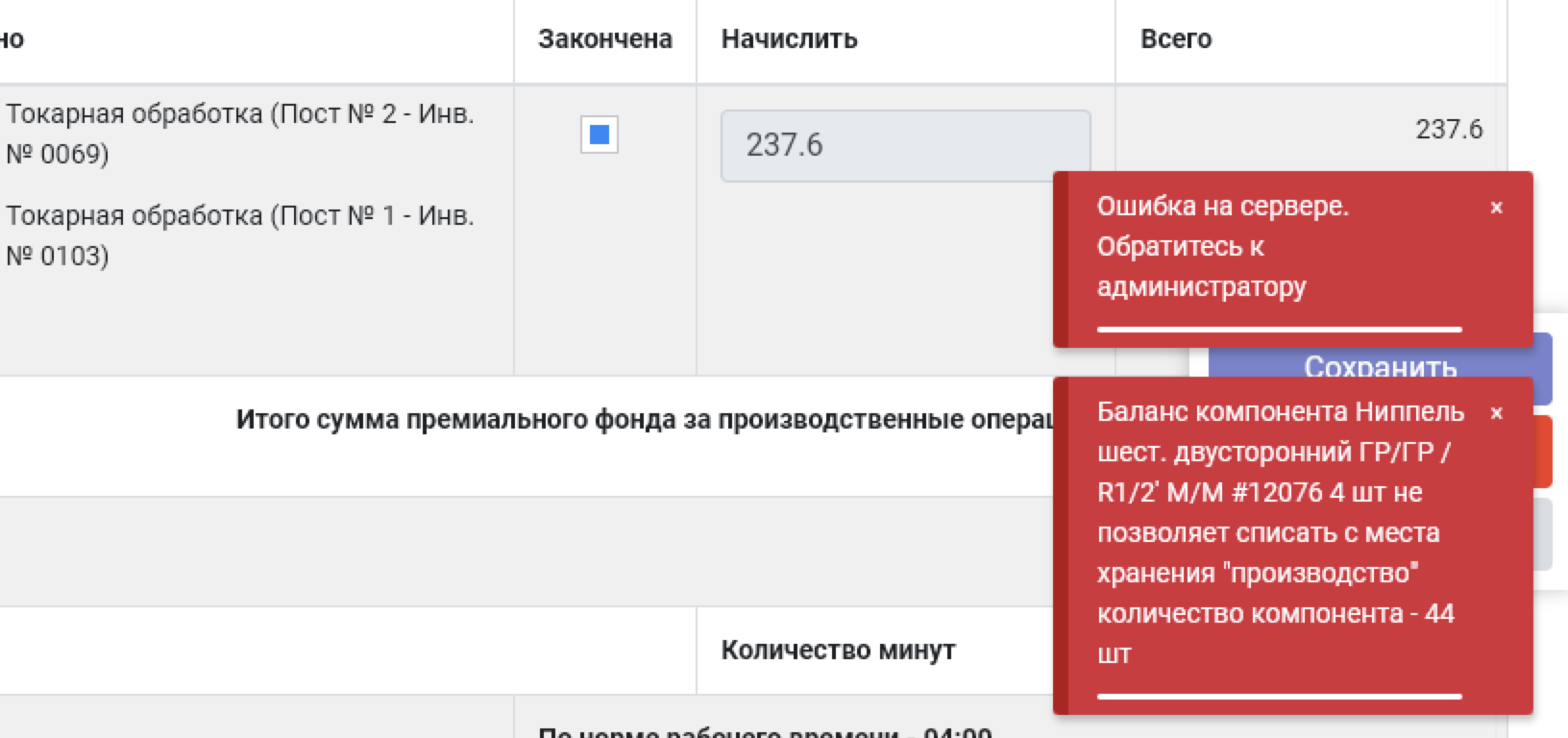Click the Сохранить button
1568x738 pixels.
pos(1380,366)
